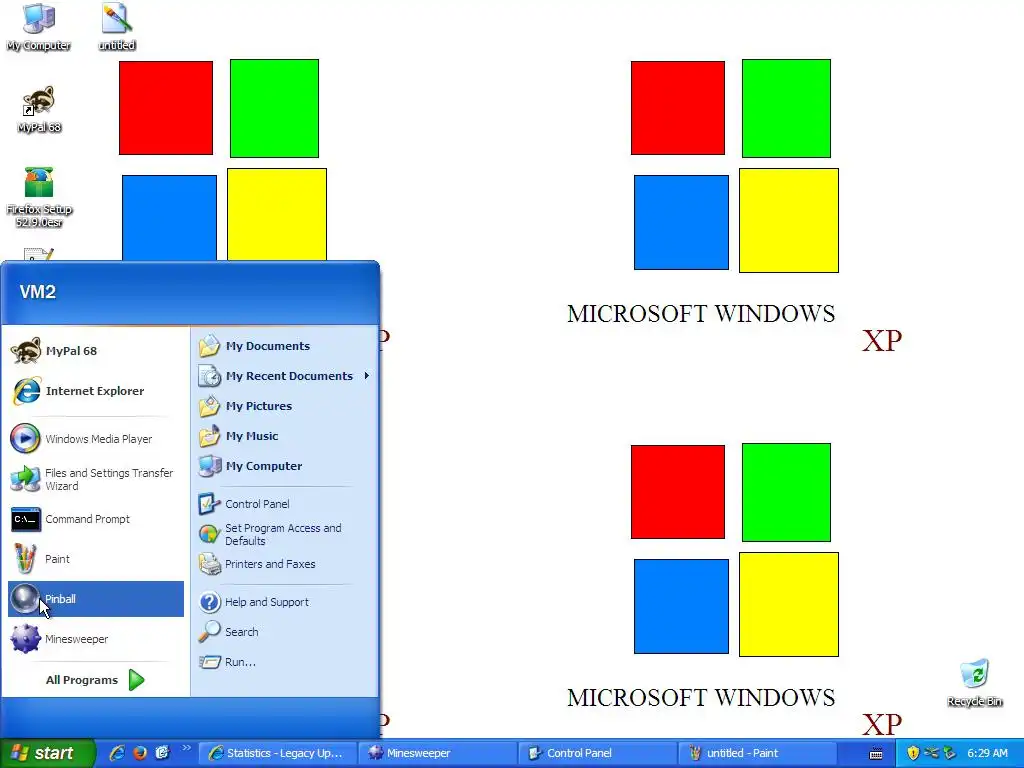
Task: Open My Music folder from the Start menu
Action: pos(284,436)
